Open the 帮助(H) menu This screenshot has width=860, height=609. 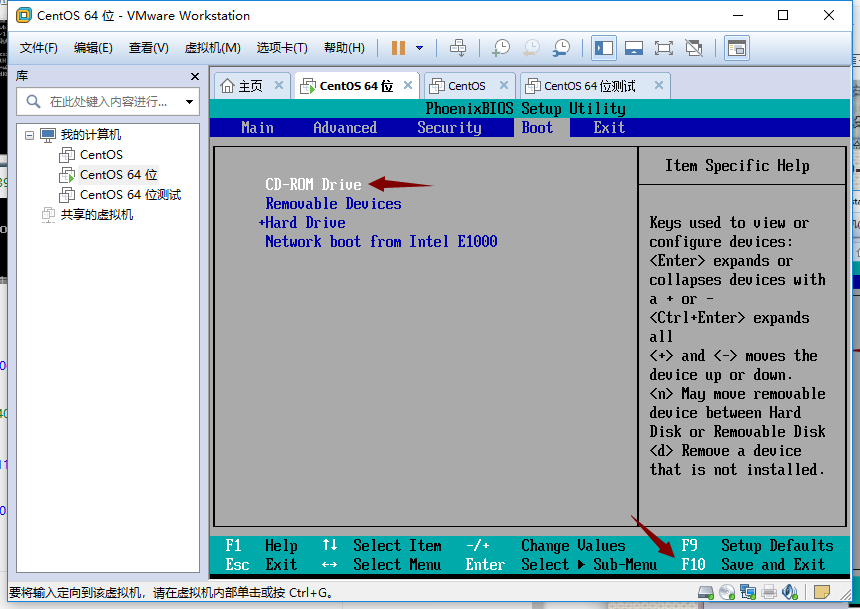pos(344,48)
